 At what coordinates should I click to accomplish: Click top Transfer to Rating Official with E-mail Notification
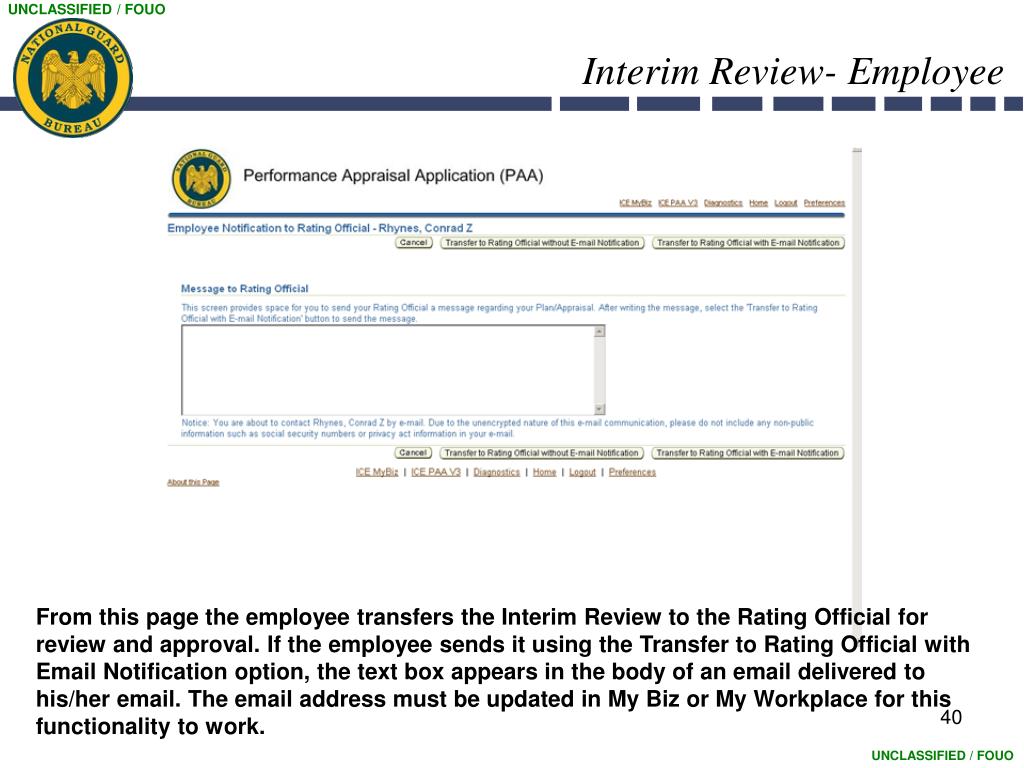[748, 243]
